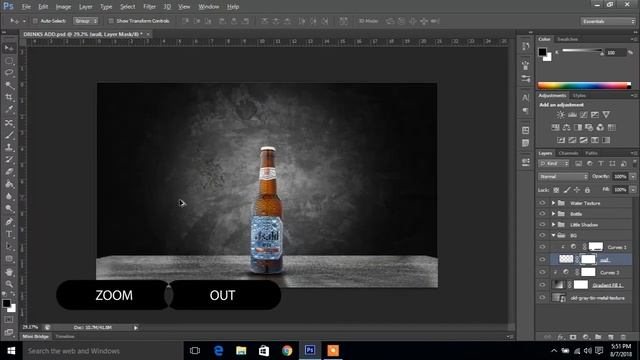
Task: Add a Brightness/Contrast adjustment
Action: pos(561,115)
